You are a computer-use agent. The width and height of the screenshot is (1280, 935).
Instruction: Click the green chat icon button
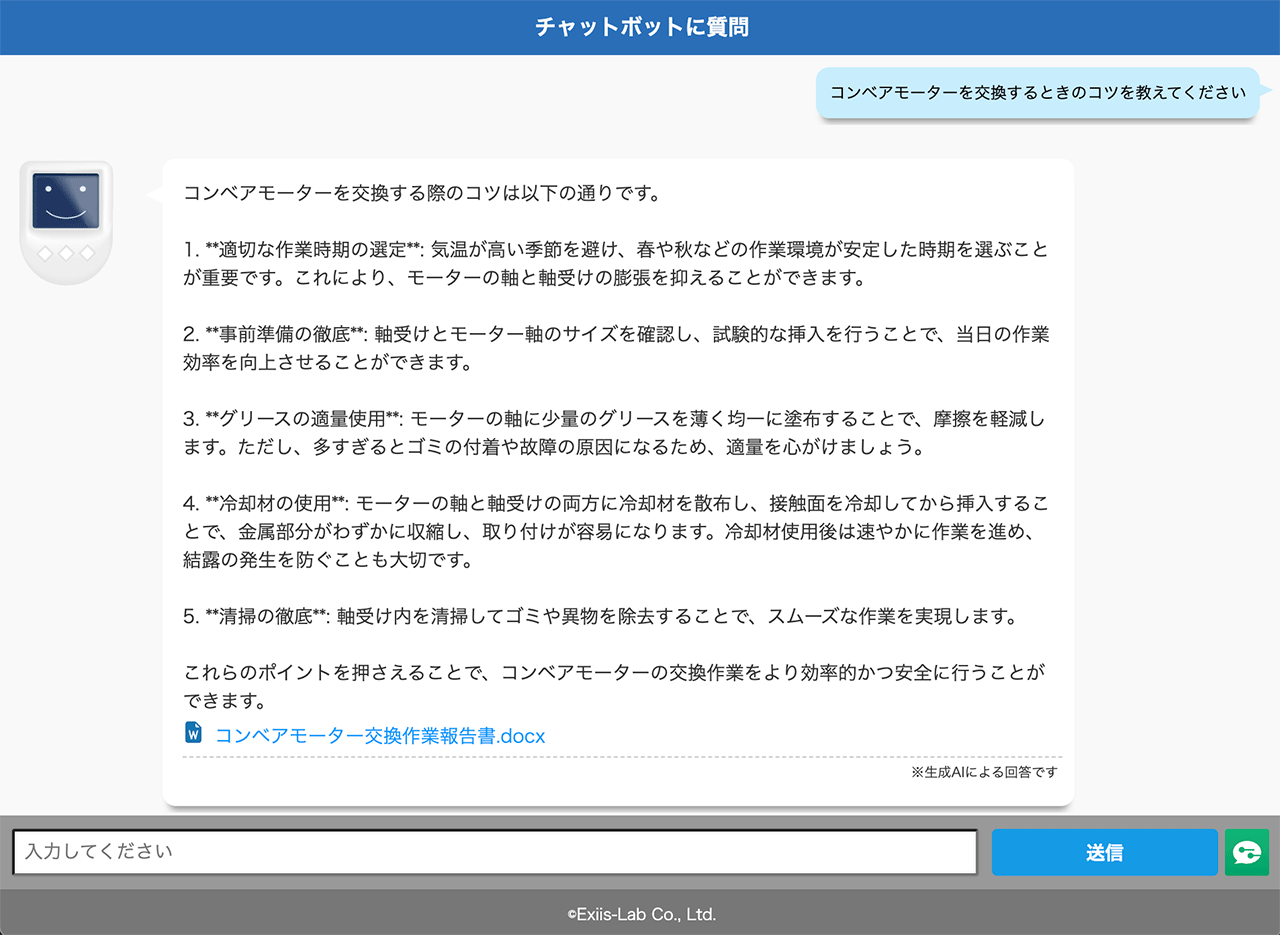click(1246, 852)
